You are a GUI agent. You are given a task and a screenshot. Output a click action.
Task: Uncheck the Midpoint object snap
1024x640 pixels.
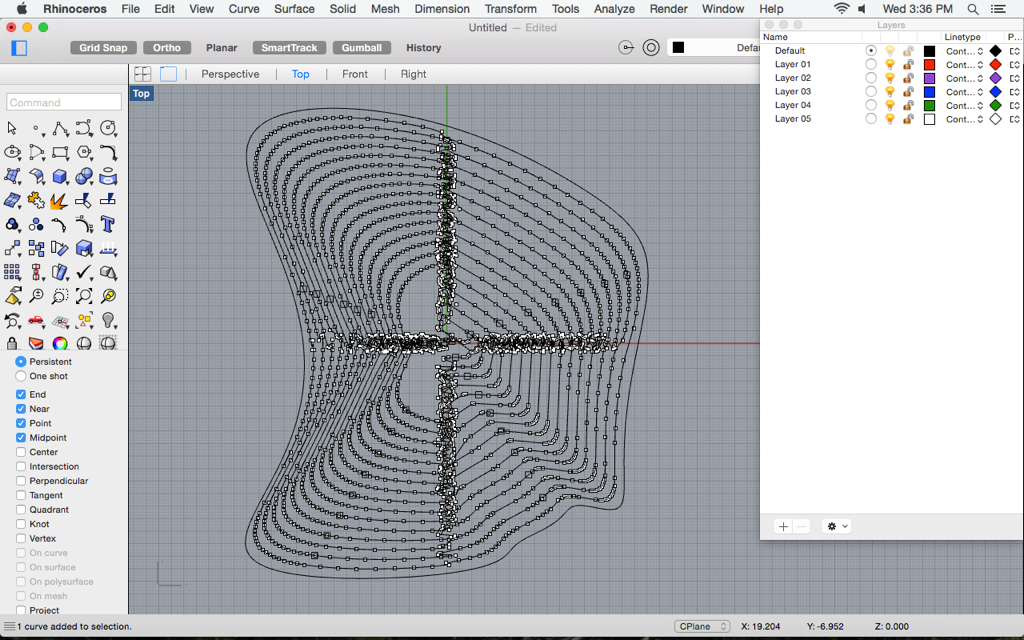21,438
